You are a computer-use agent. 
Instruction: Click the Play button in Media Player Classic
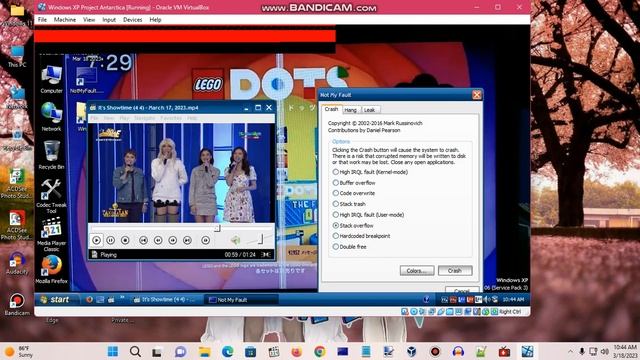pos(96,240)
